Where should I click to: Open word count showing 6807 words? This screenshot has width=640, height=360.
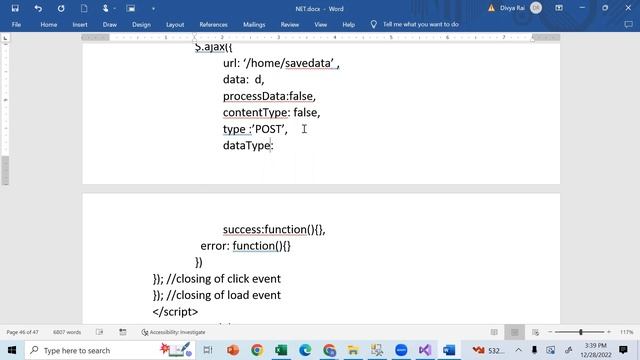point(67,332)
